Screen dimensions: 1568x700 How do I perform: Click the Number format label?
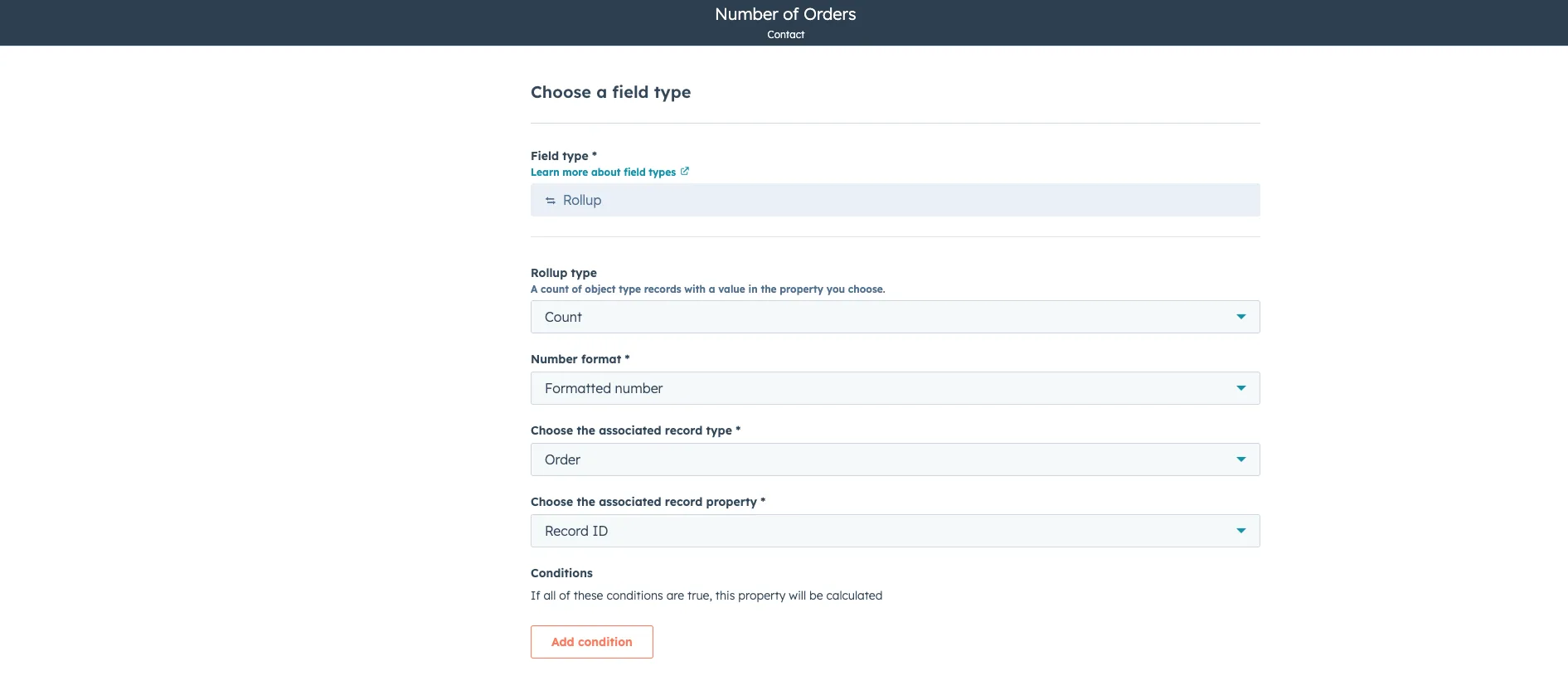coord(580,359)
